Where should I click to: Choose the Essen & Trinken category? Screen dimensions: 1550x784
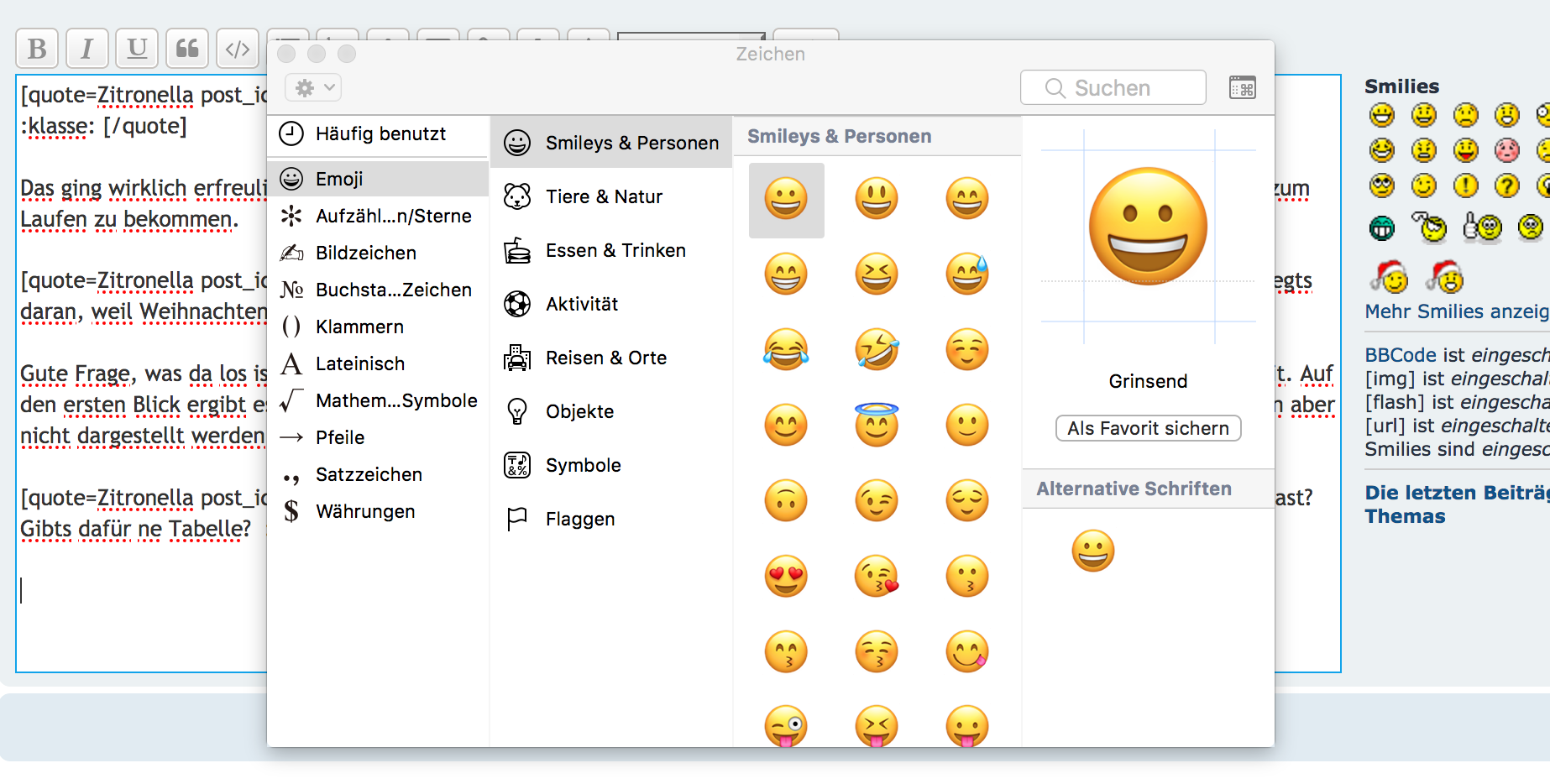coord(615,250)
